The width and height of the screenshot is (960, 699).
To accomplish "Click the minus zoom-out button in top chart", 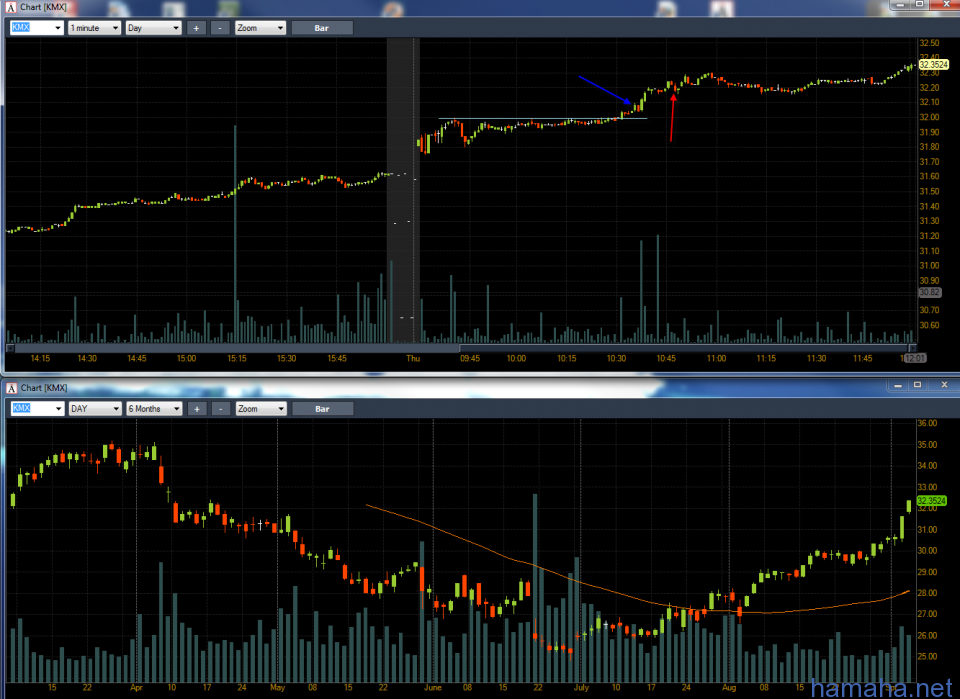I will (220, 28).
